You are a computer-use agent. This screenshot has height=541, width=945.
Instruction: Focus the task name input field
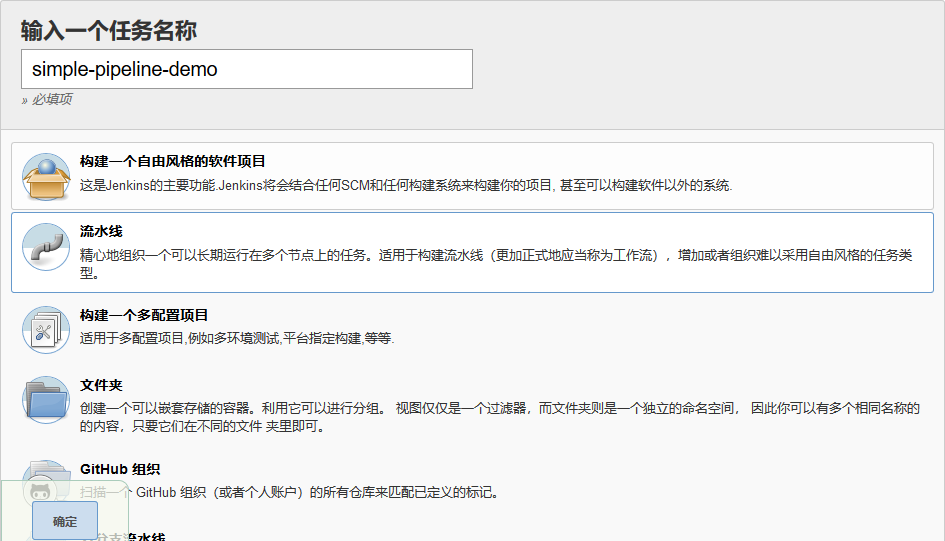click(x=246, y=69)
